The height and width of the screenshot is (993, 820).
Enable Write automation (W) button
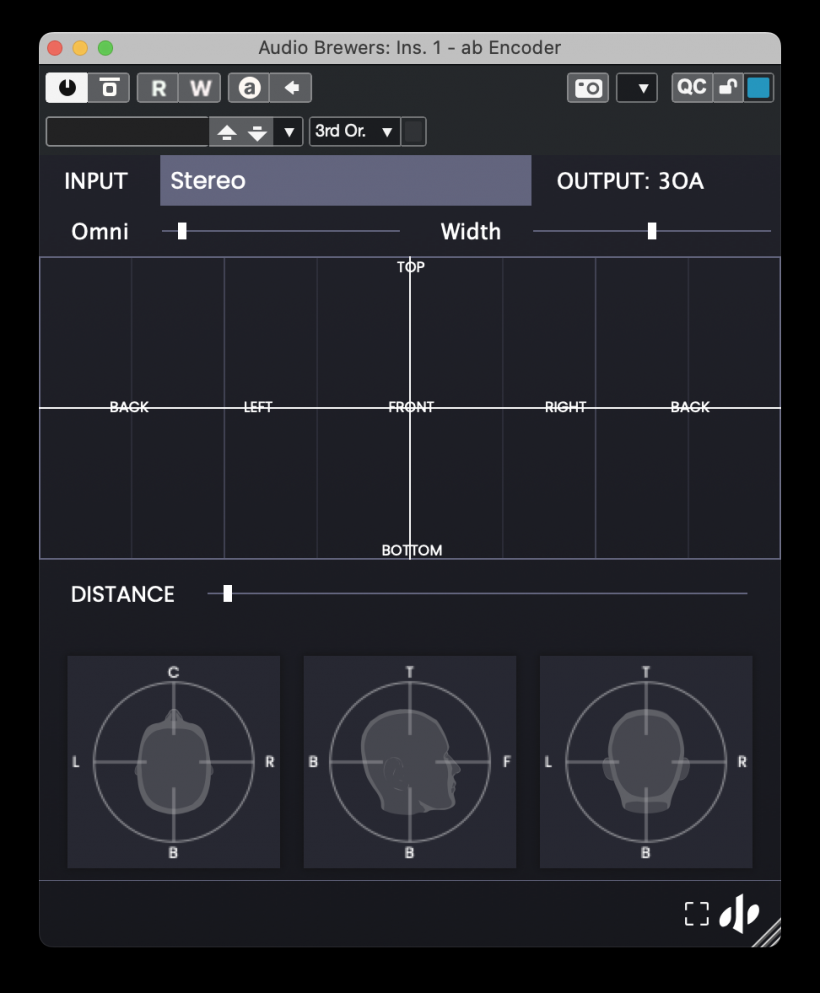point(200,88)
